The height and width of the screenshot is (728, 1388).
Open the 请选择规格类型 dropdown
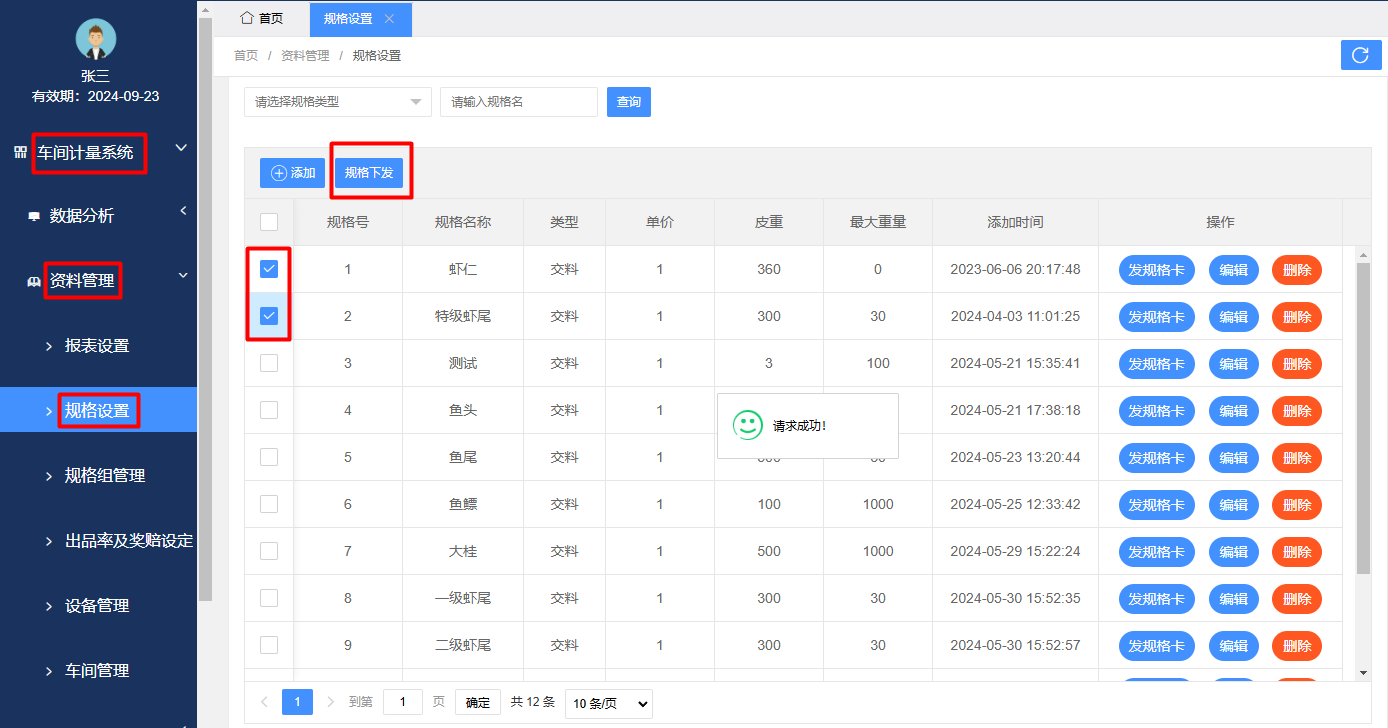(338, 102)
